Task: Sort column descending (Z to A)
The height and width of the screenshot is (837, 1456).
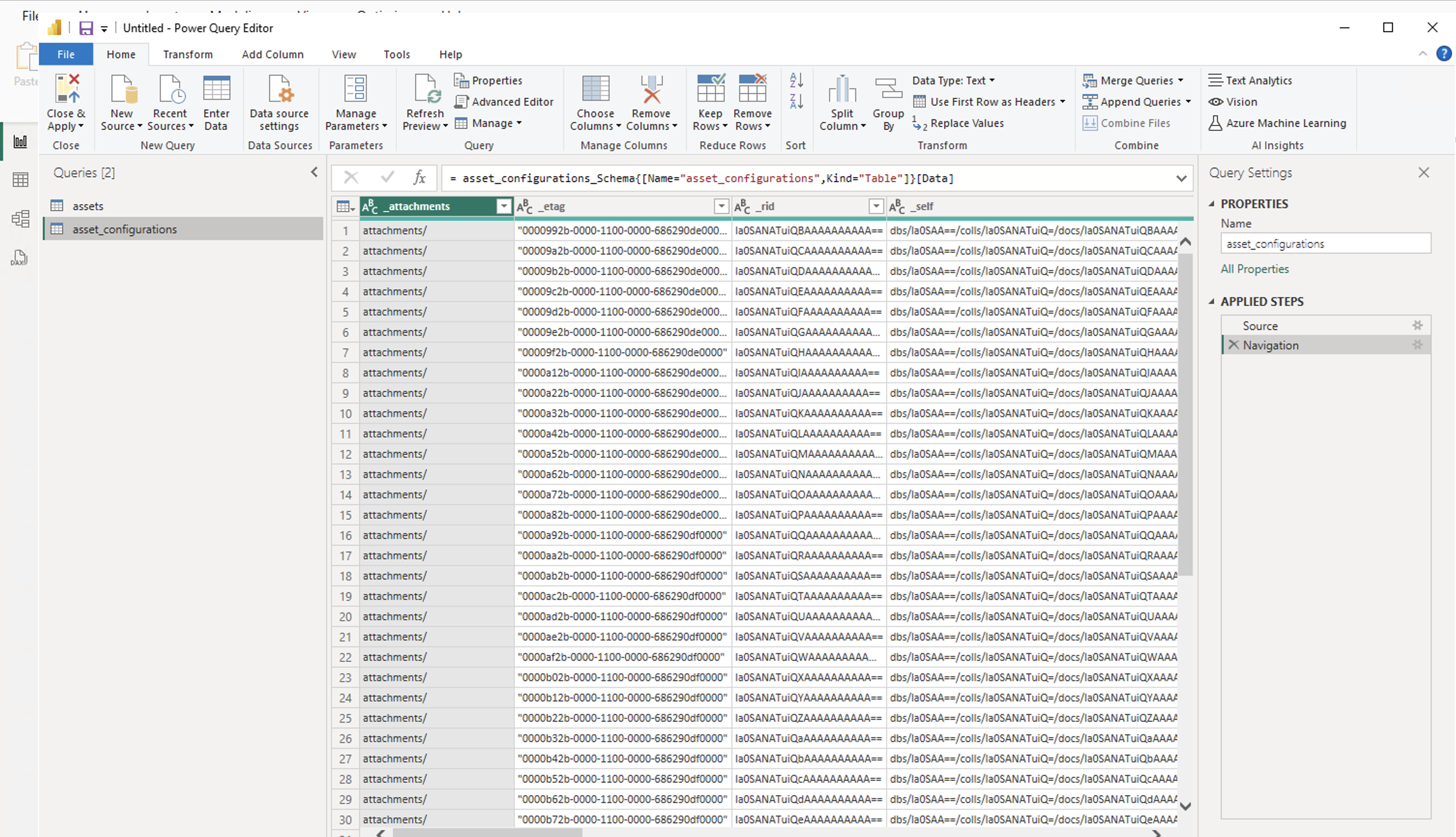Action: [796, 102]
